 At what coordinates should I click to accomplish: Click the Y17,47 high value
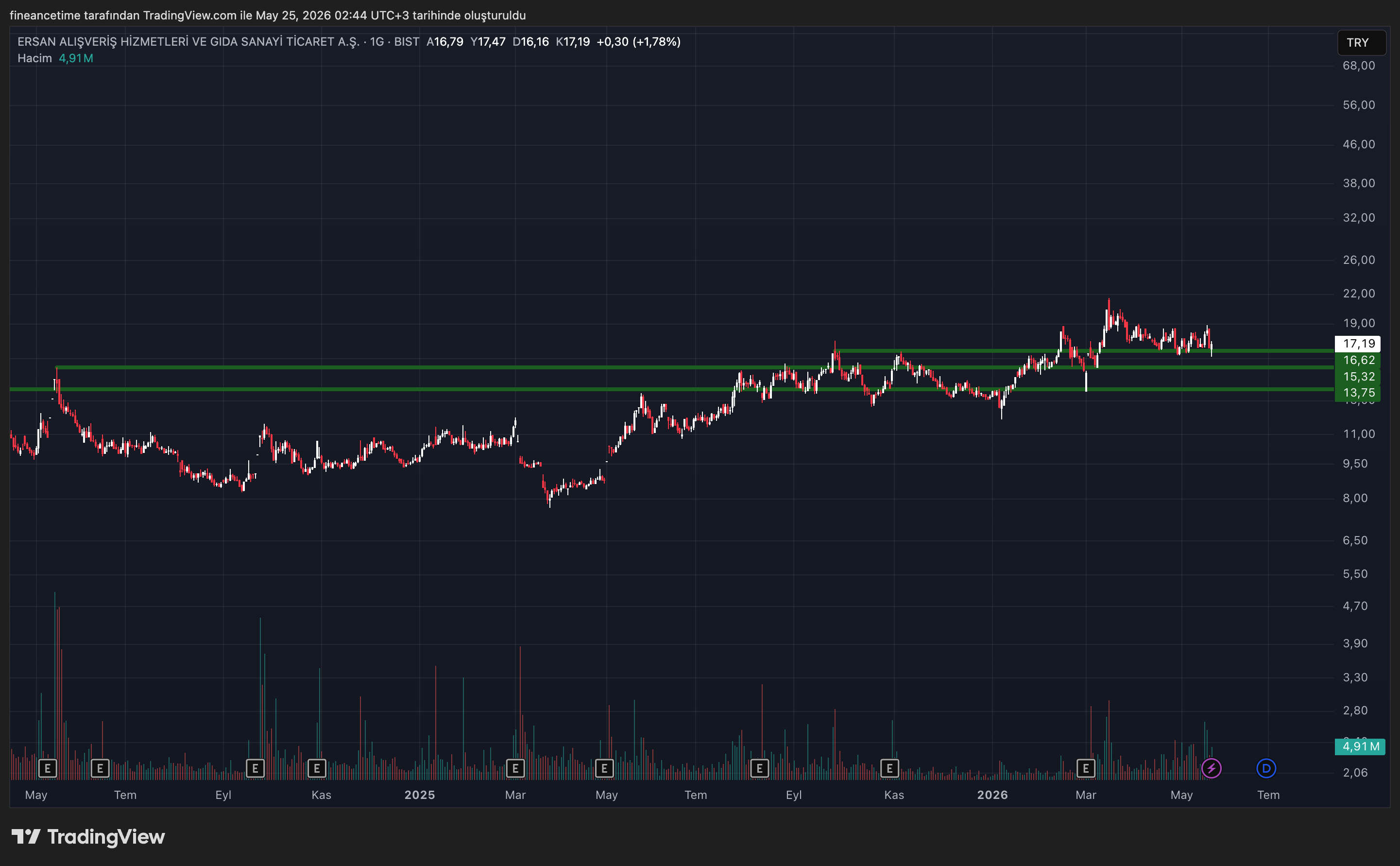tap(488, 42)
